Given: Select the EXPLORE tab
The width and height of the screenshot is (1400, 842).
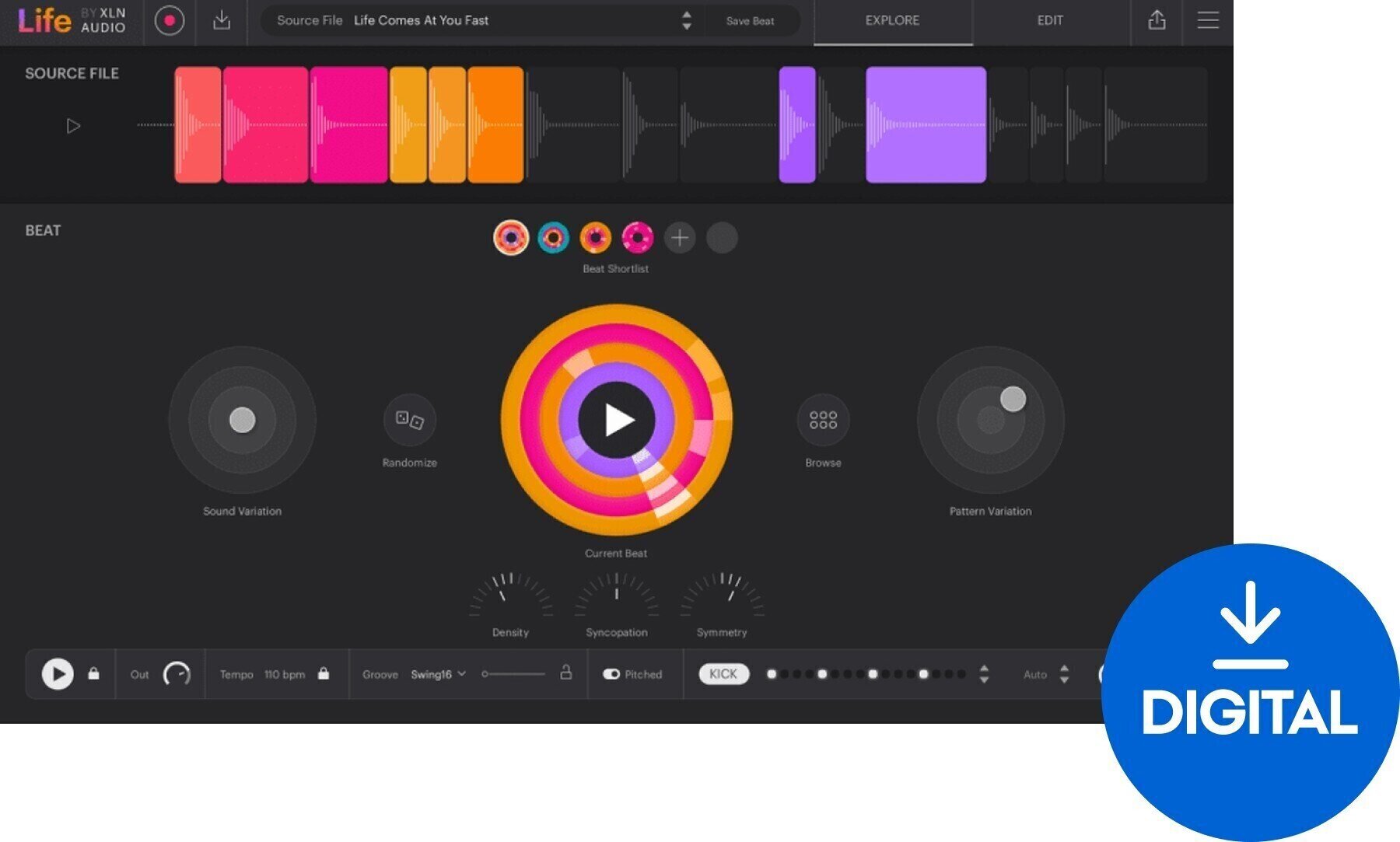Looking at the screenshot, I should tap(891, 22).
